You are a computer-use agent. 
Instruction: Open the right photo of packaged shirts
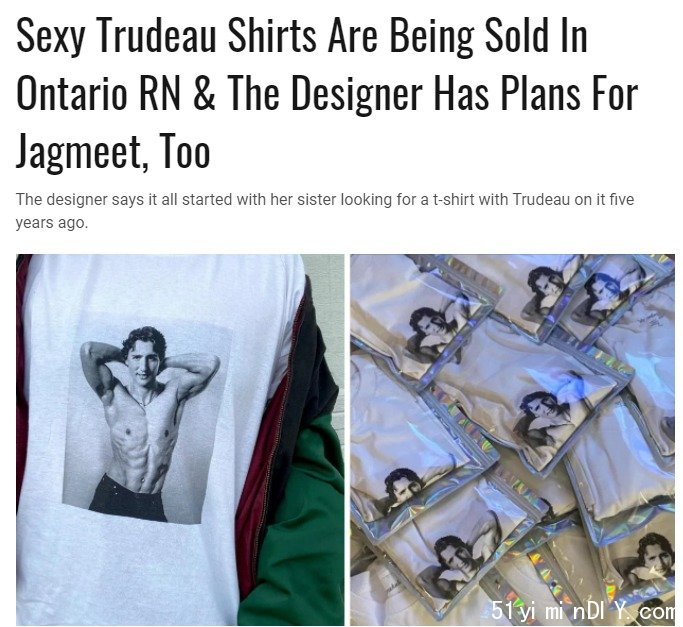pos(513,439)
